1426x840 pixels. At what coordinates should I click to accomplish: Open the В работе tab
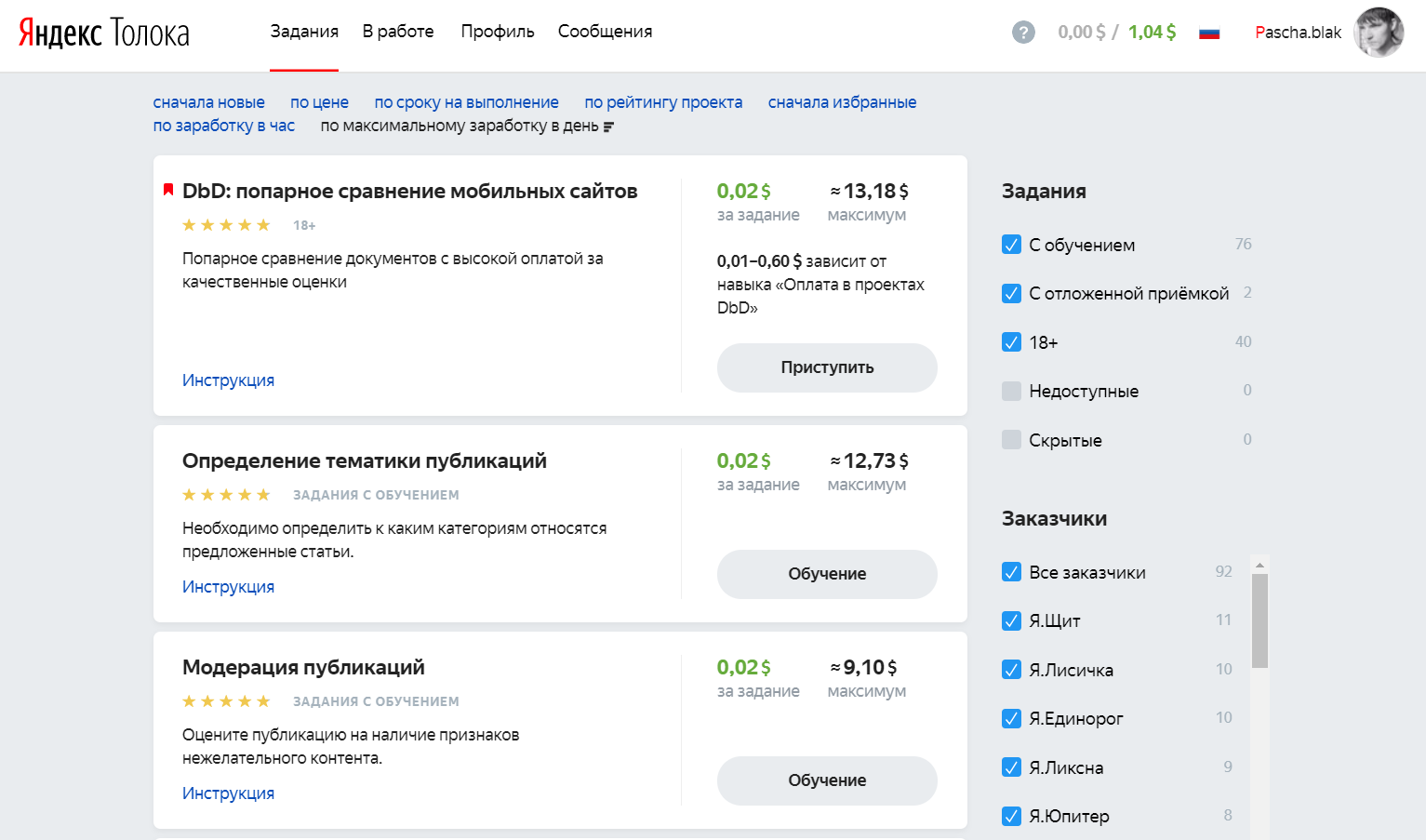398,32
